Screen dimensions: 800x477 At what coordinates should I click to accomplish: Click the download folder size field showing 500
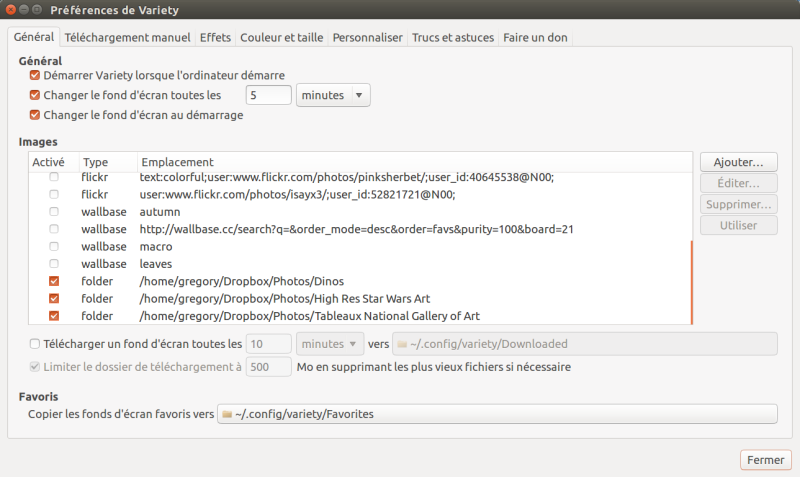click(268, 367)
